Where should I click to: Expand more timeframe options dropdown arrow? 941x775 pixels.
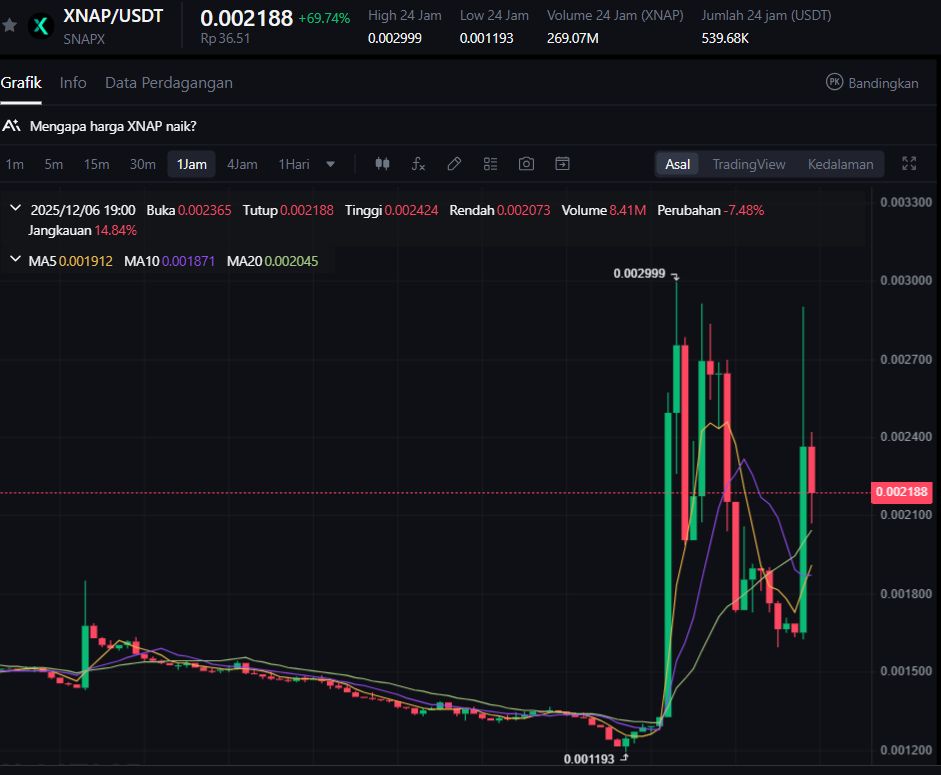[331, 164]
